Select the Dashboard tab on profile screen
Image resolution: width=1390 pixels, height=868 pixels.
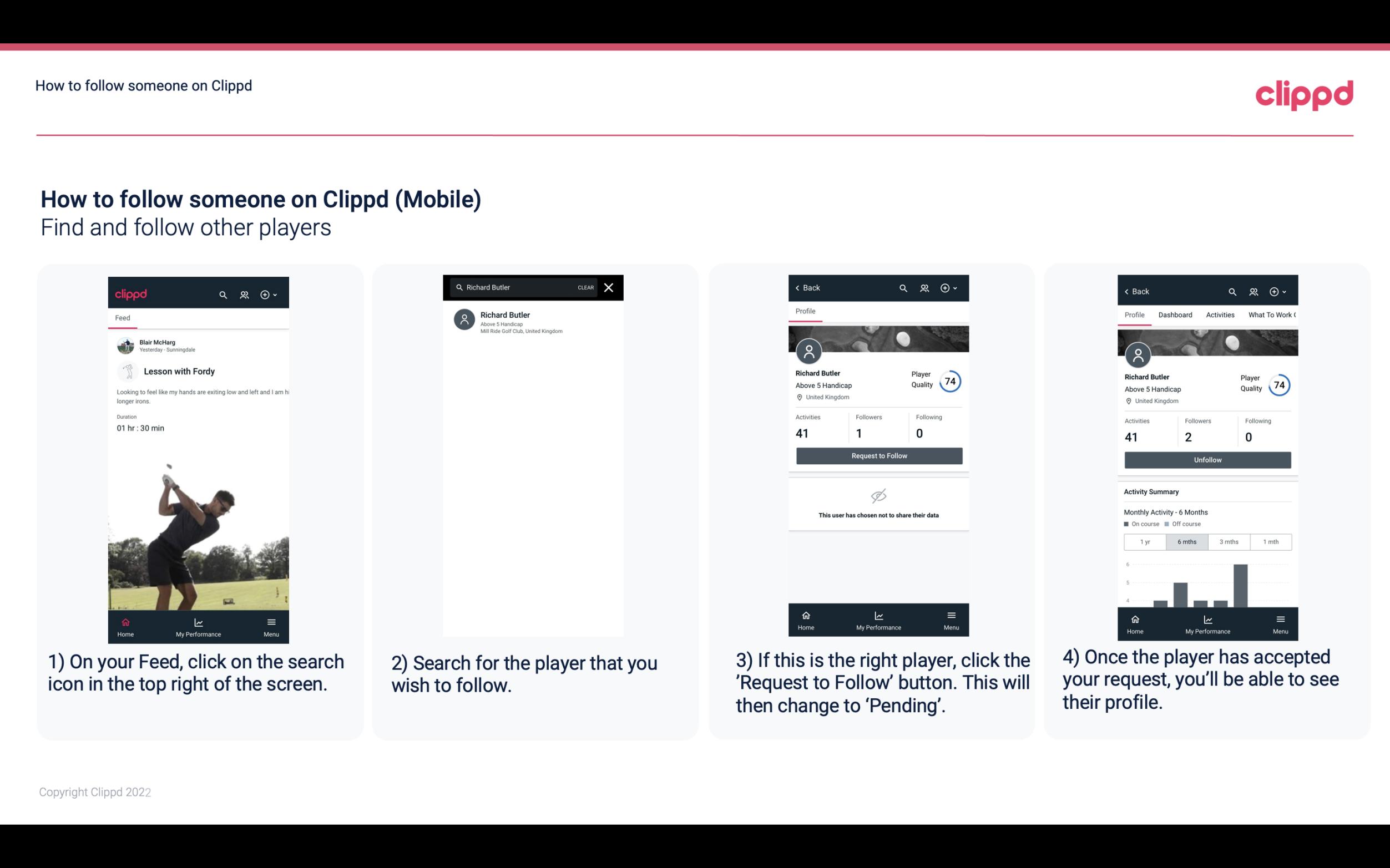1176,315
